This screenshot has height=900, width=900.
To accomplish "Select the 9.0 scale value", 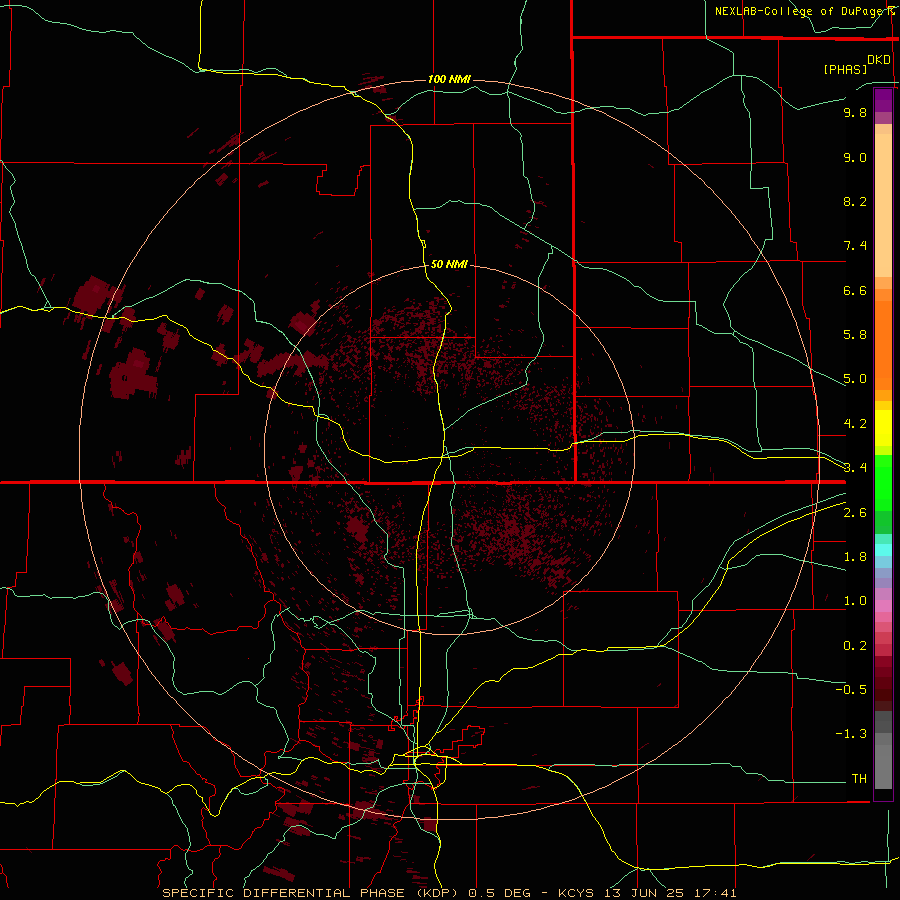I will click(855, 157).
